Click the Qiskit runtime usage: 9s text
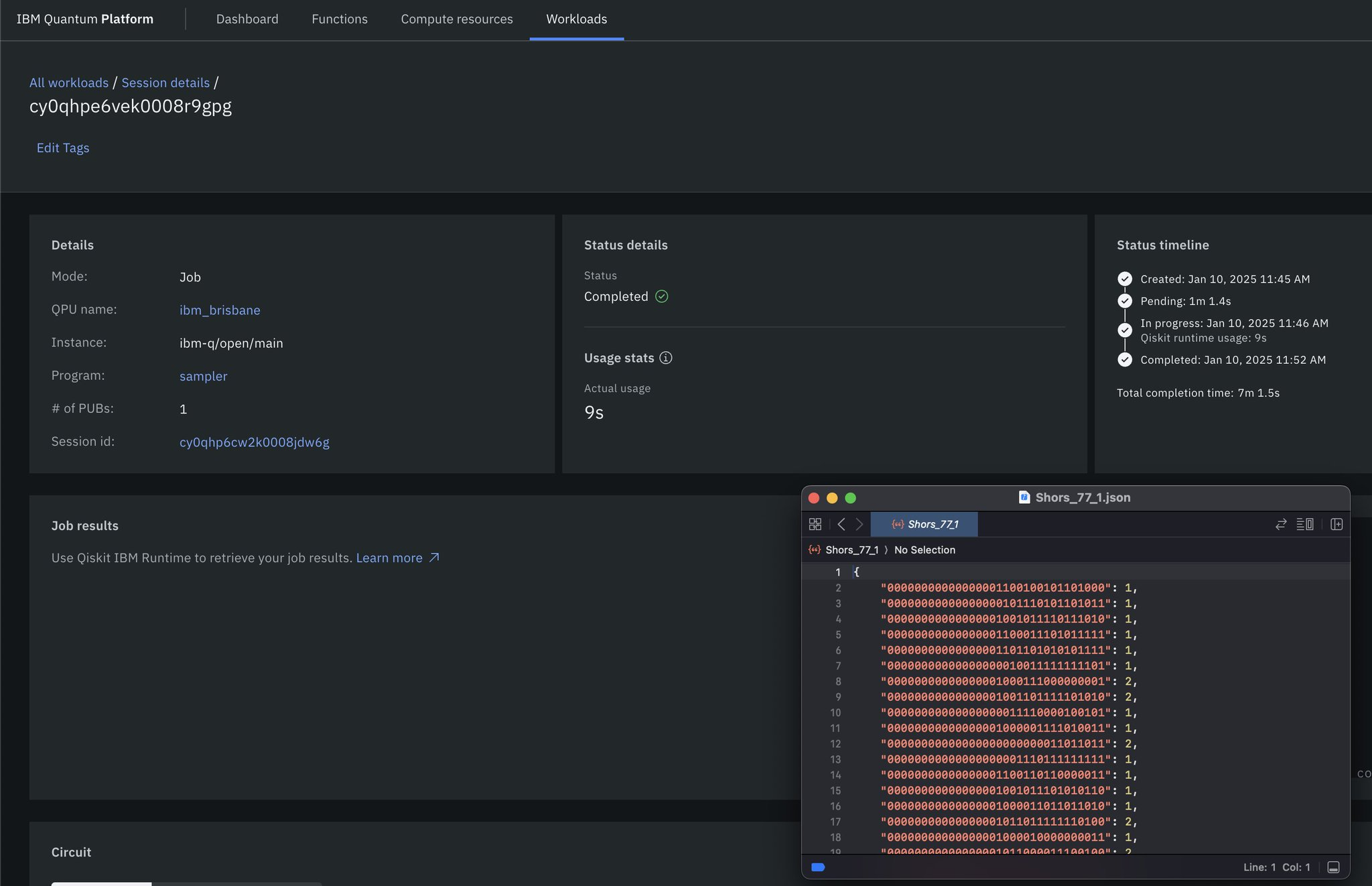Screen dimensions: 1372x886 click(x=1203, y=338)
